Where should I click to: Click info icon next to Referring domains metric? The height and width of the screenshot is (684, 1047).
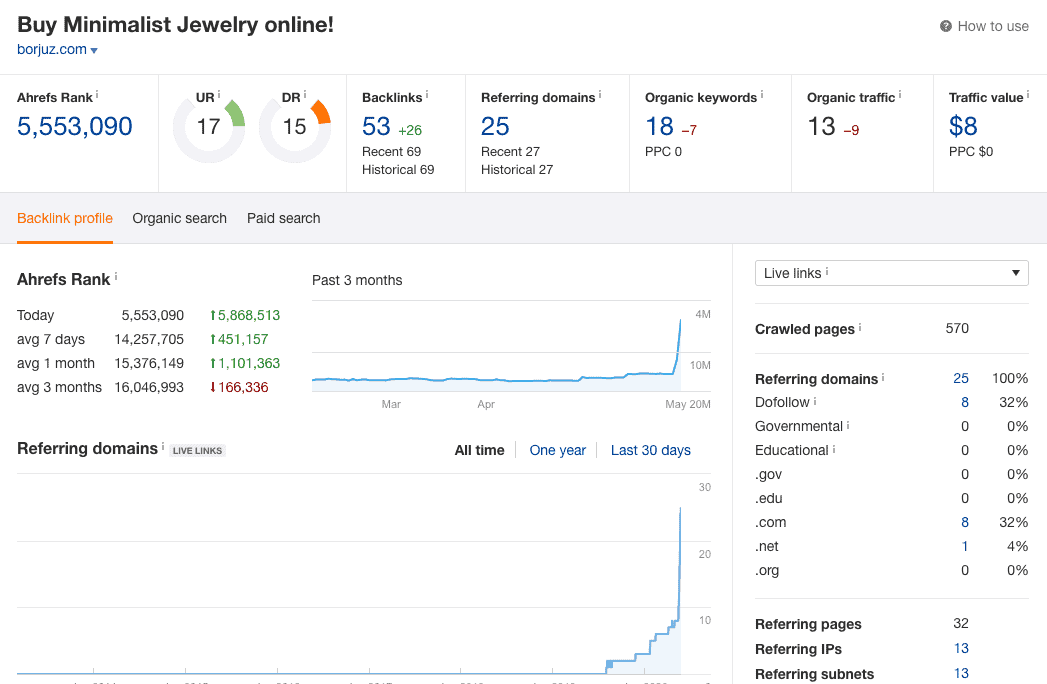tap(600, 95)
